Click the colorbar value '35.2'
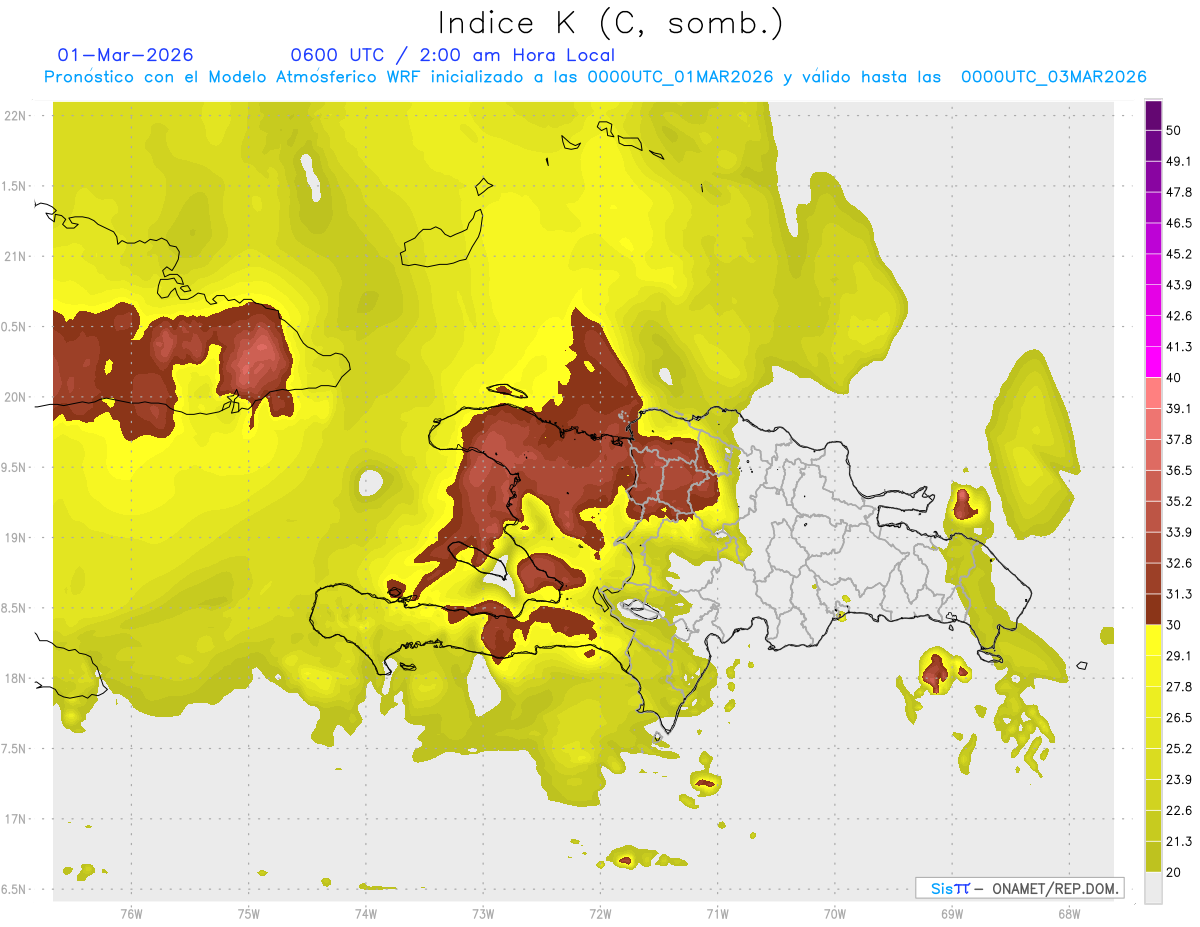Image resolution: width=1200 pixels, height=927 pixels. click(1180, 502)
